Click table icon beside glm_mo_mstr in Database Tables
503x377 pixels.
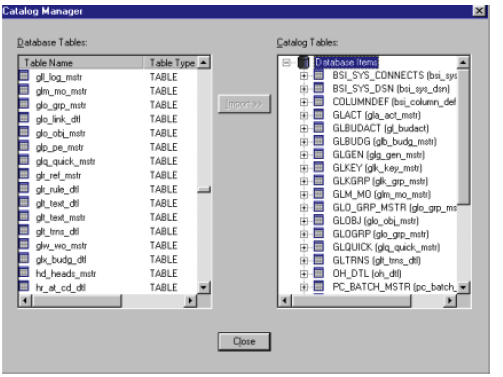click(24, 90)
